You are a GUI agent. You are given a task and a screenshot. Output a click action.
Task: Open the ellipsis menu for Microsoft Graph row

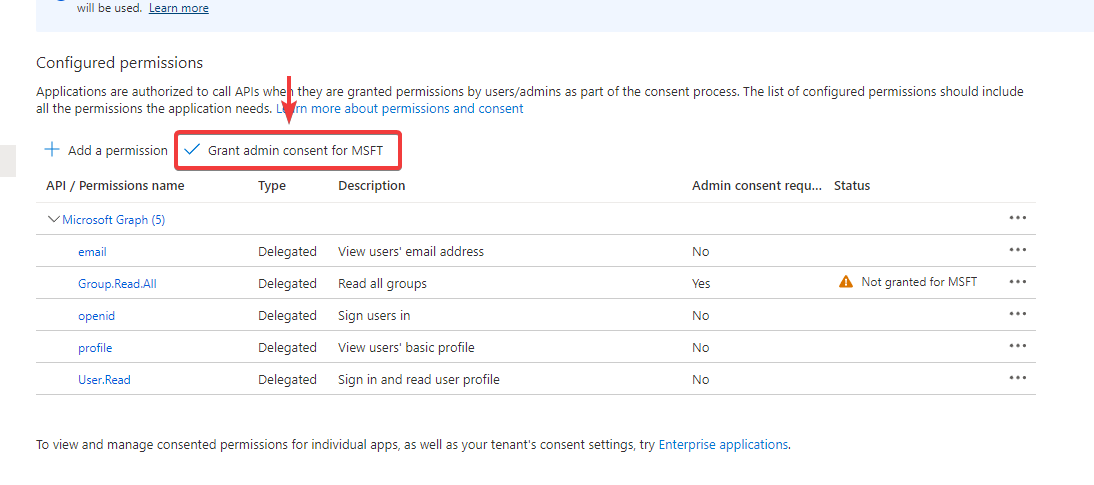(1018, 218)
